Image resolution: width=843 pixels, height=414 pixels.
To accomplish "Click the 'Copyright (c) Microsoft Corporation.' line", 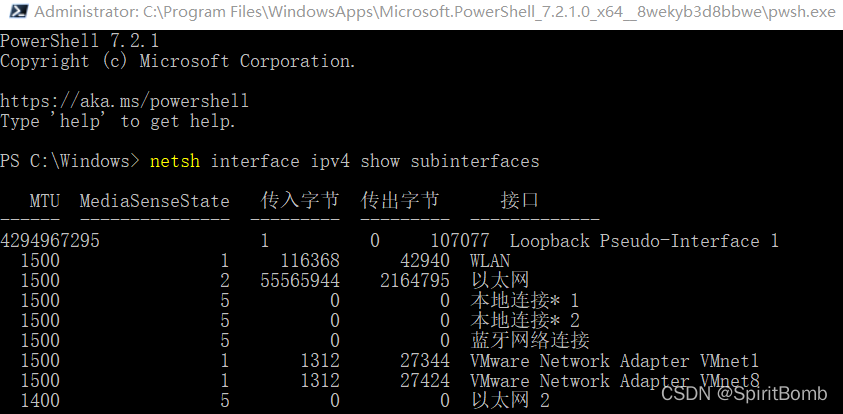I will pos(178,61).
